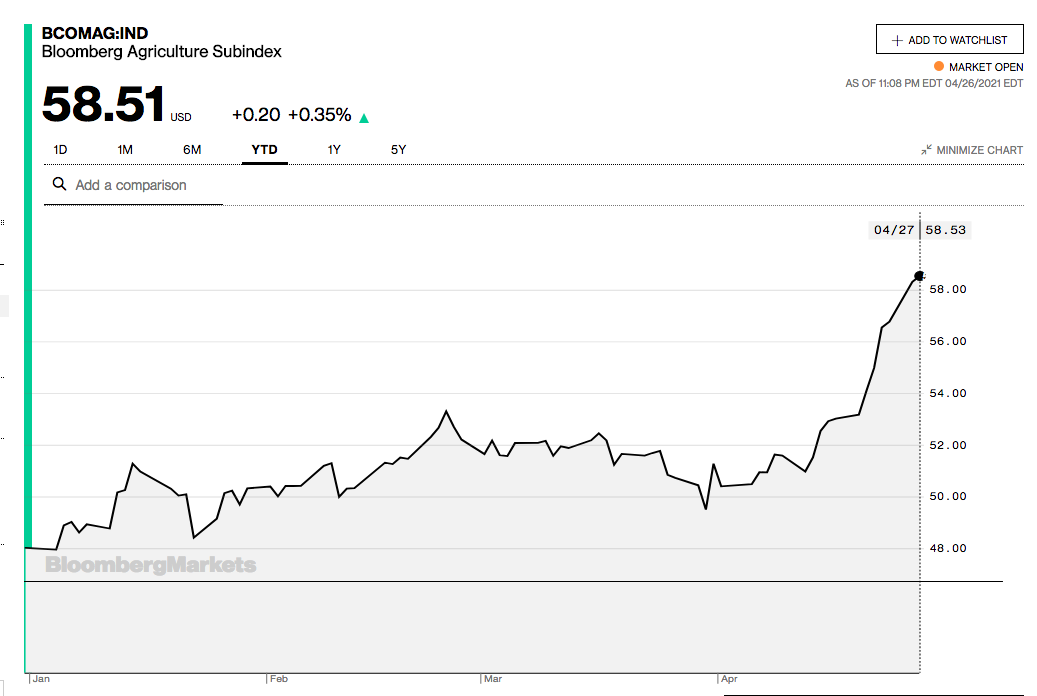Focus the Add a comparison search field
The image size is (1037, 696).
[134, 185]
